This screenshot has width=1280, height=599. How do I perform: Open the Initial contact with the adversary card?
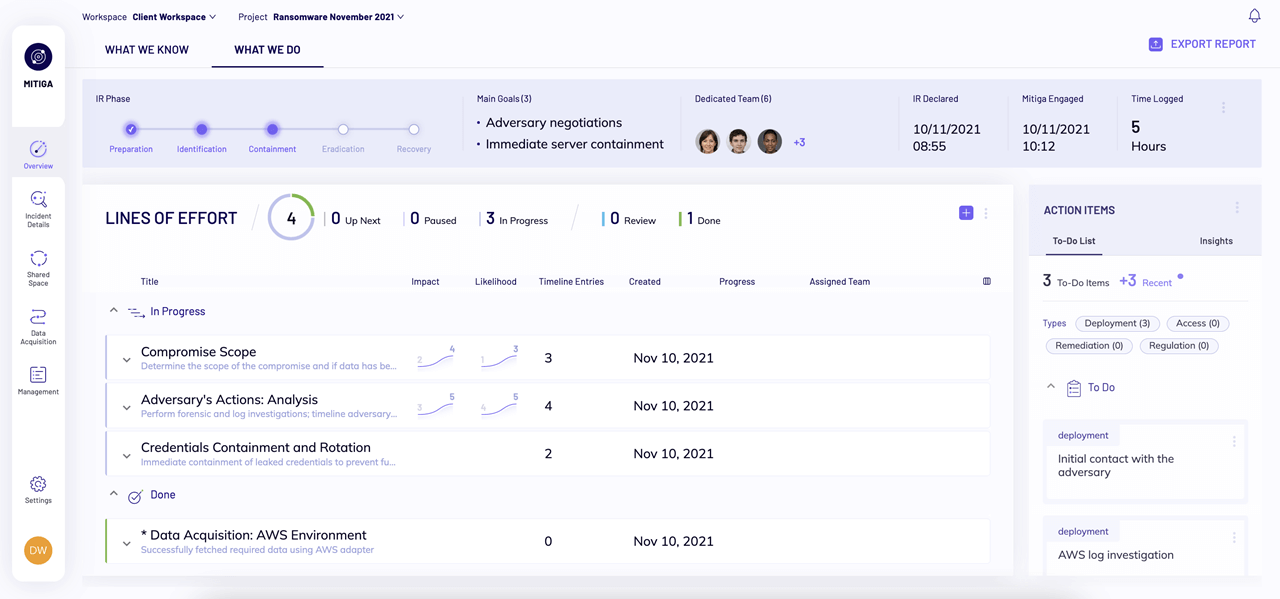[1144, 463]
